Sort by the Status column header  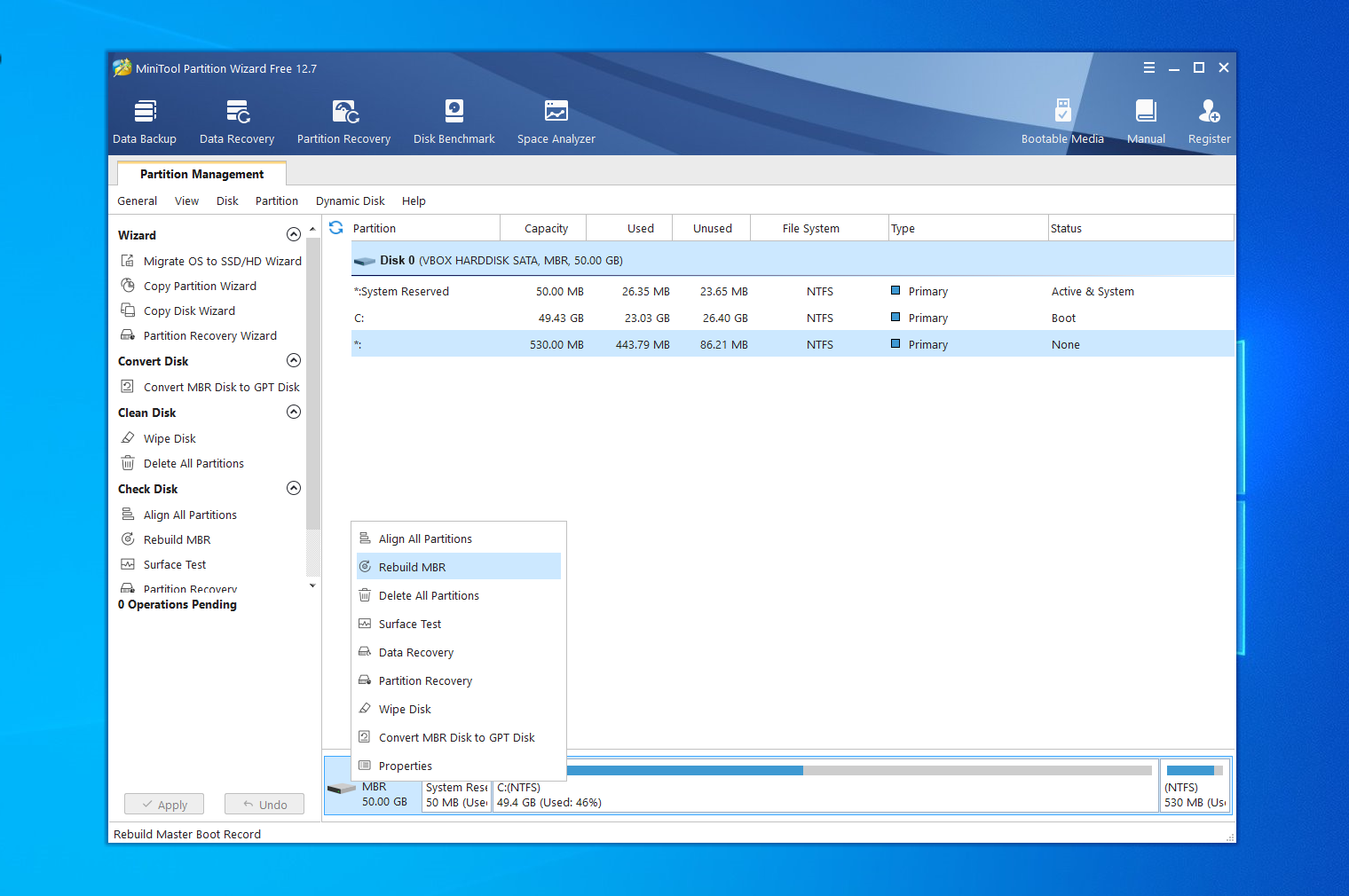[1140, 228]
